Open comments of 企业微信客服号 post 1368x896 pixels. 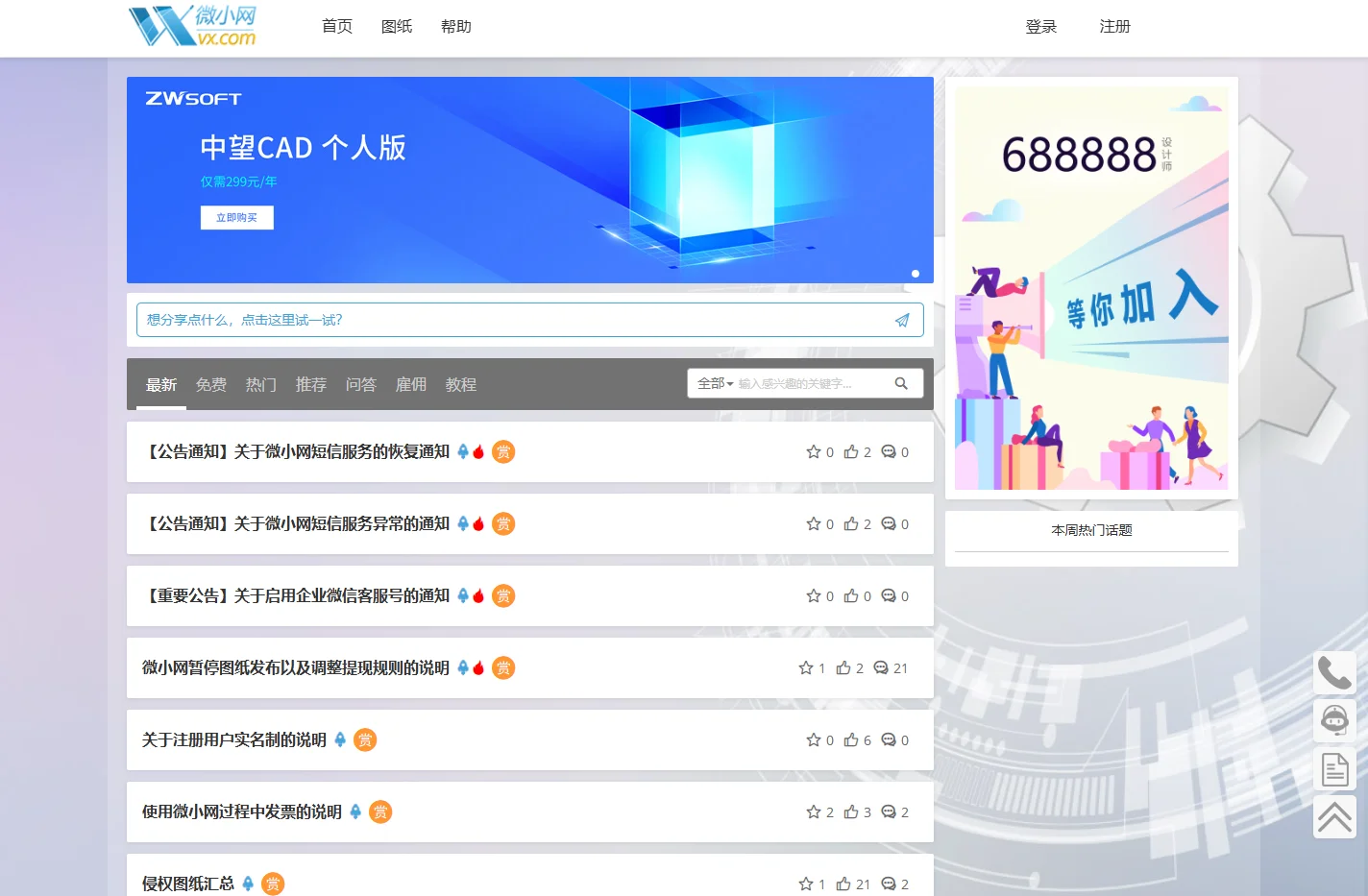[x=889, y=596]
